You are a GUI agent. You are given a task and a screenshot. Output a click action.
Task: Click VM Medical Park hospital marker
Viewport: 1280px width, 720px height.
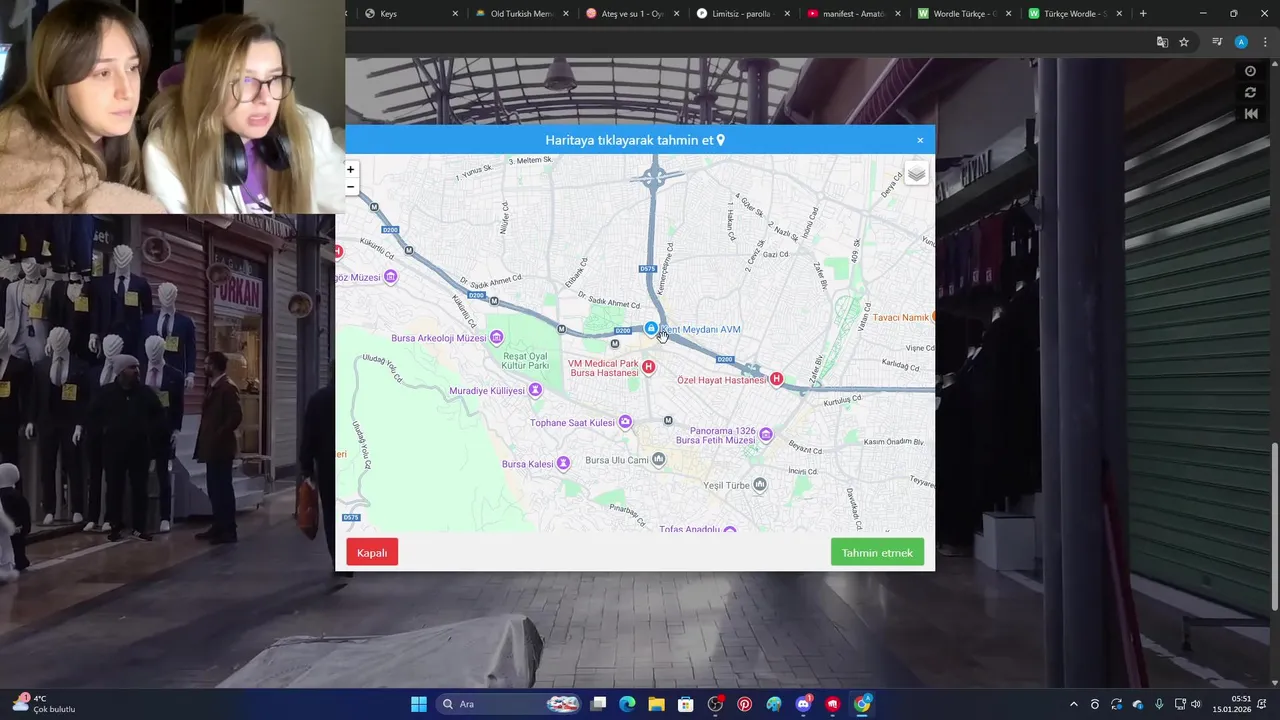[x=648, y=367]
